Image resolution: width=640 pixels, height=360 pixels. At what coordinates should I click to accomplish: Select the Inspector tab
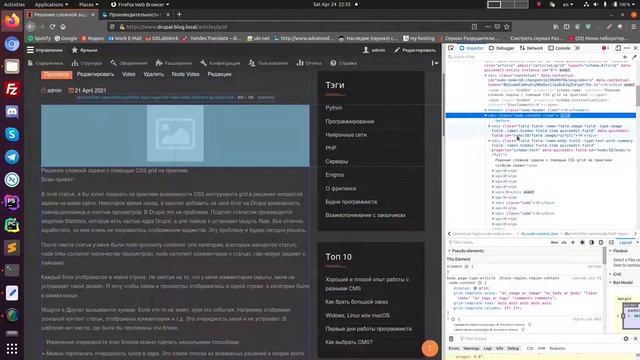(471, 48)
